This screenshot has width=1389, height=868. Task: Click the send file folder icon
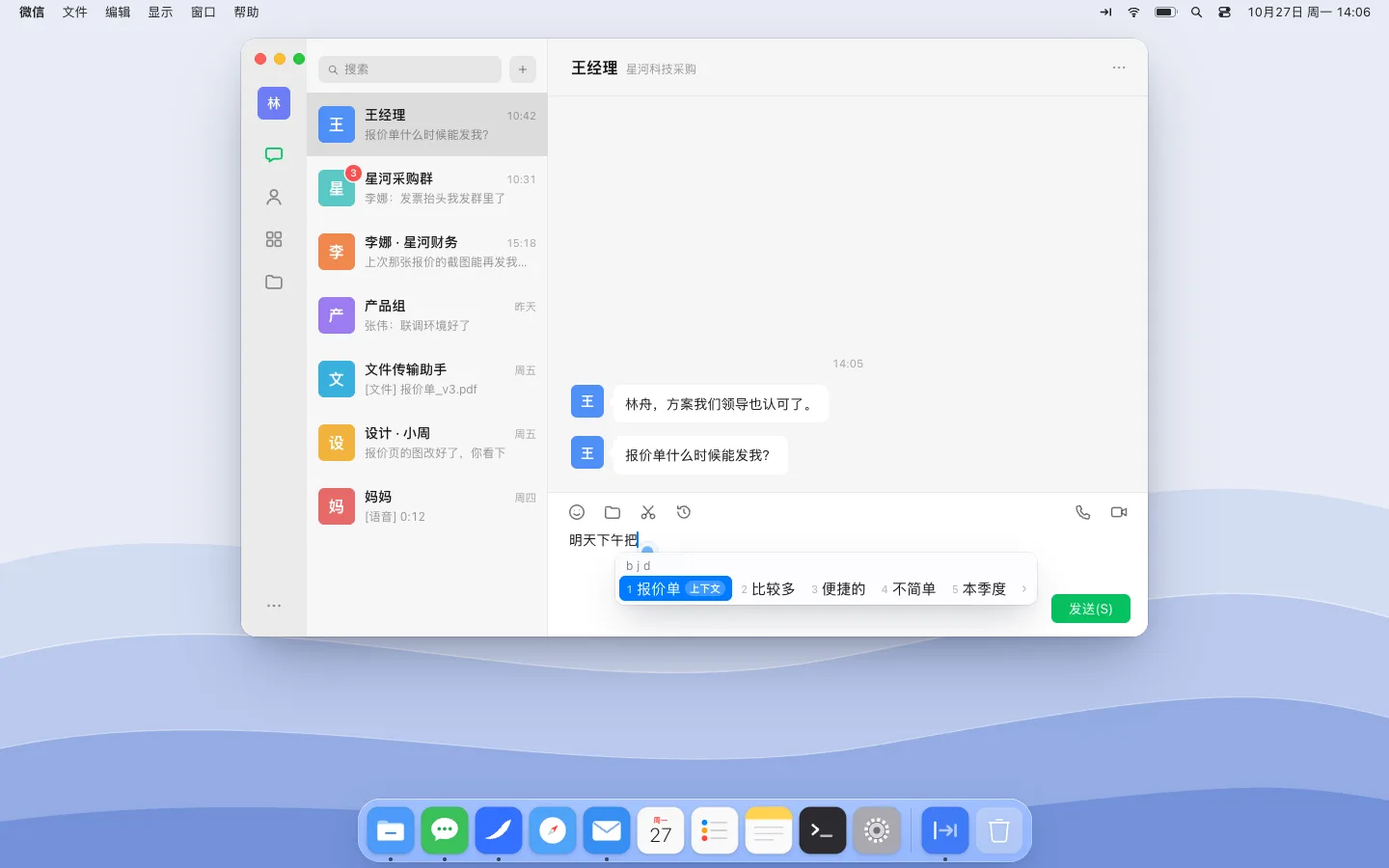click(613, 512)
